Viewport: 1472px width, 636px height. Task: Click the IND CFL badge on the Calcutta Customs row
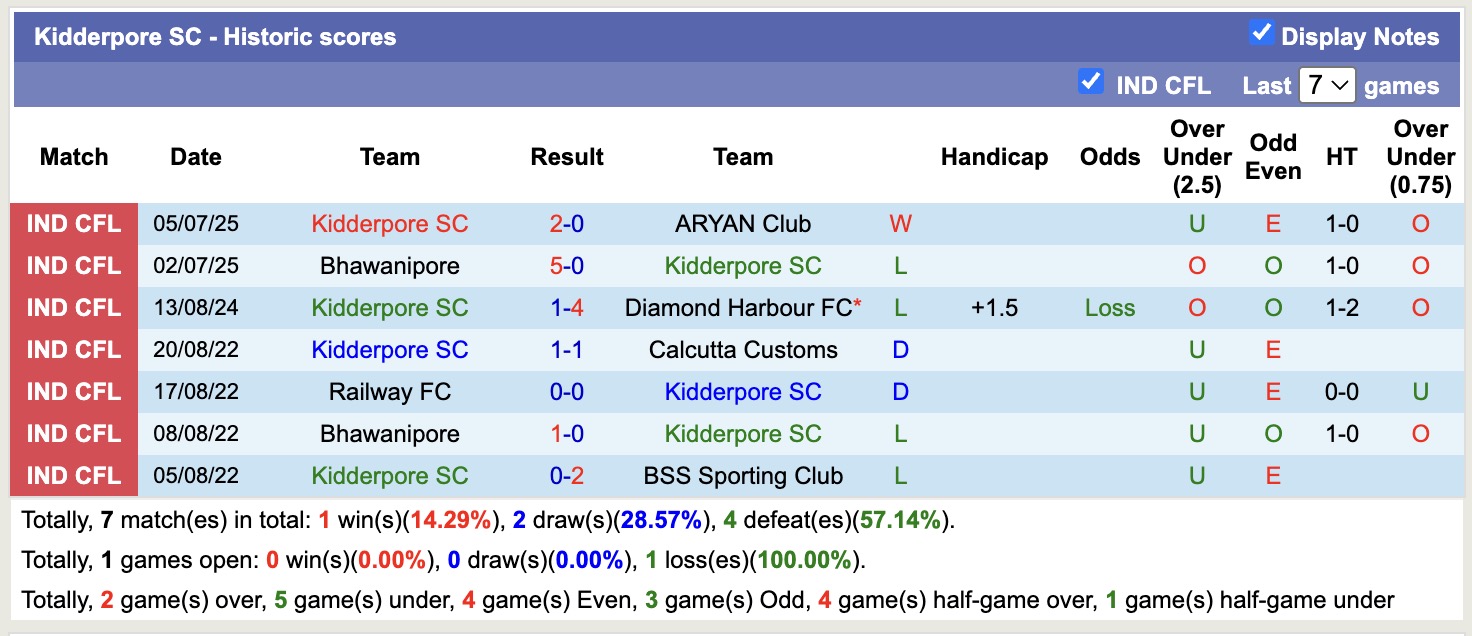point(74,349)
